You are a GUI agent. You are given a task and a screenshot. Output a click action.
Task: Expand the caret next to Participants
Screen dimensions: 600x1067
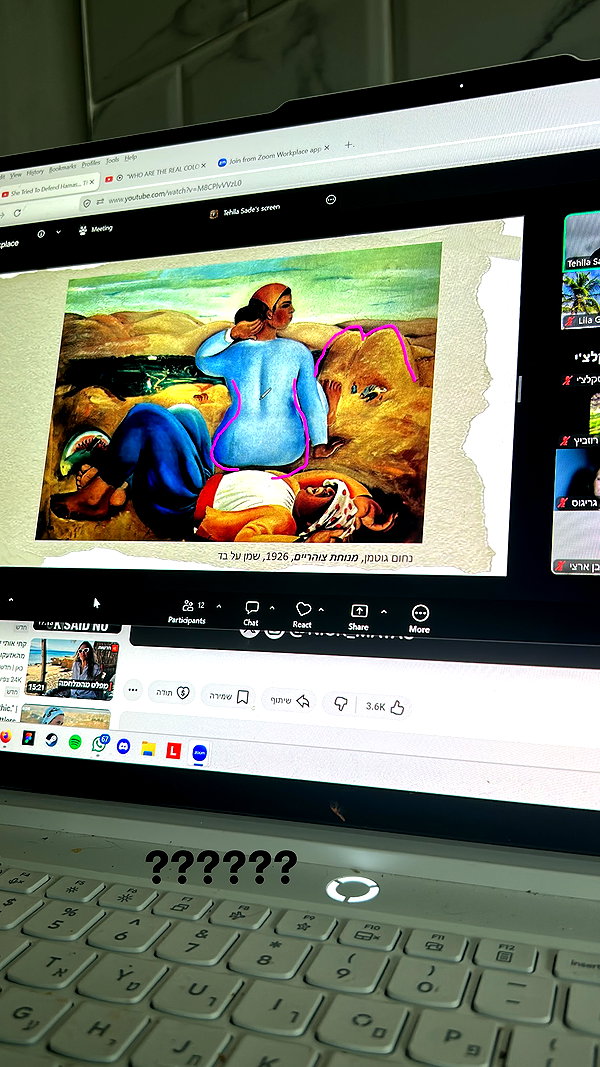pos(219,606)
